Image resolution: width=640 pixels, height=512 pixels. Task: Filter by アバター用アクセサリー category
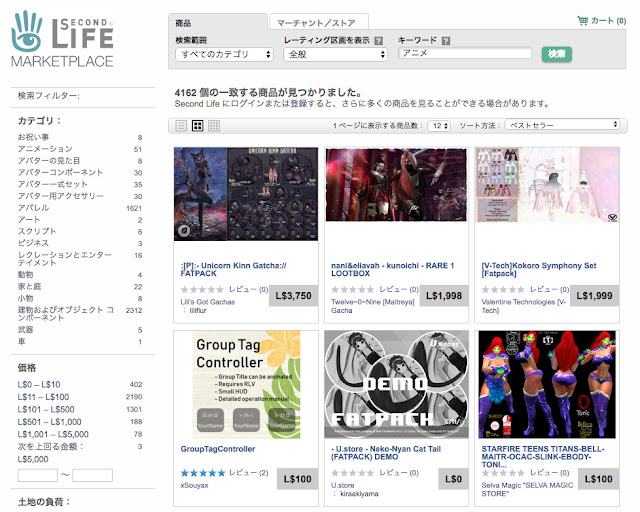pyautogui.click(x=60, y=196)
